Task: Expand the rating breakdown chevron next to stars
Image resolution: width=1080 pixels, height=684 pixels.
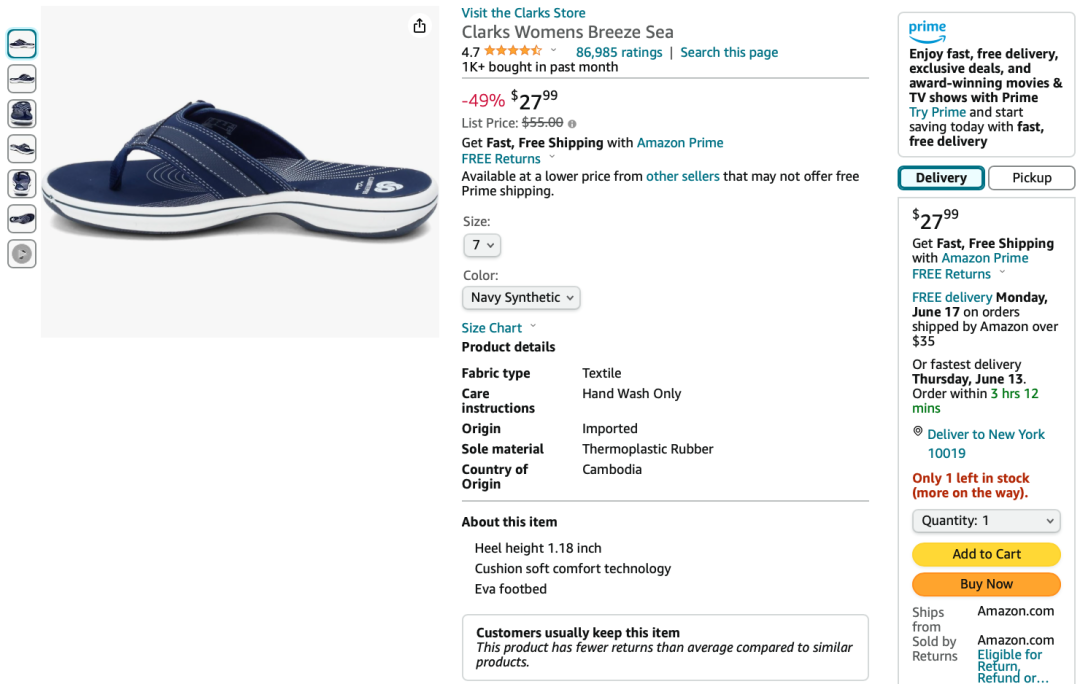Action: click(553, 50)
